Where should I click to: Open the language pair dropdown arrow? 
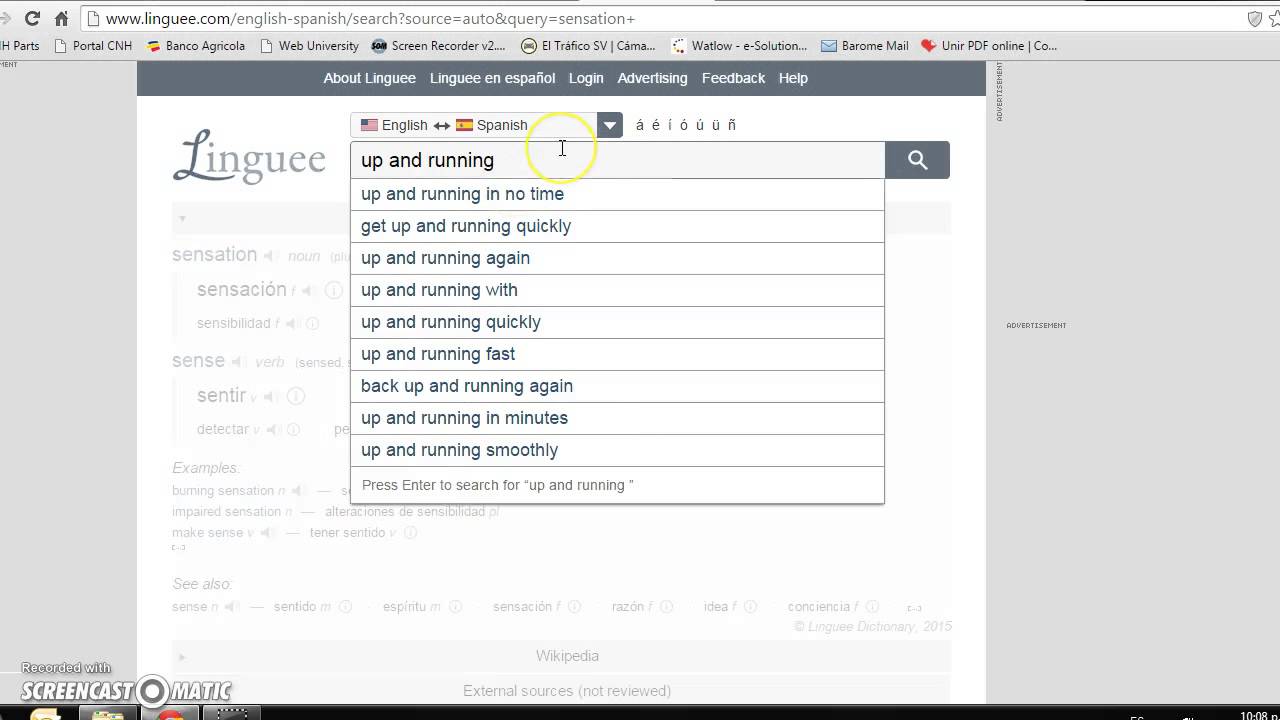point(610,125)
